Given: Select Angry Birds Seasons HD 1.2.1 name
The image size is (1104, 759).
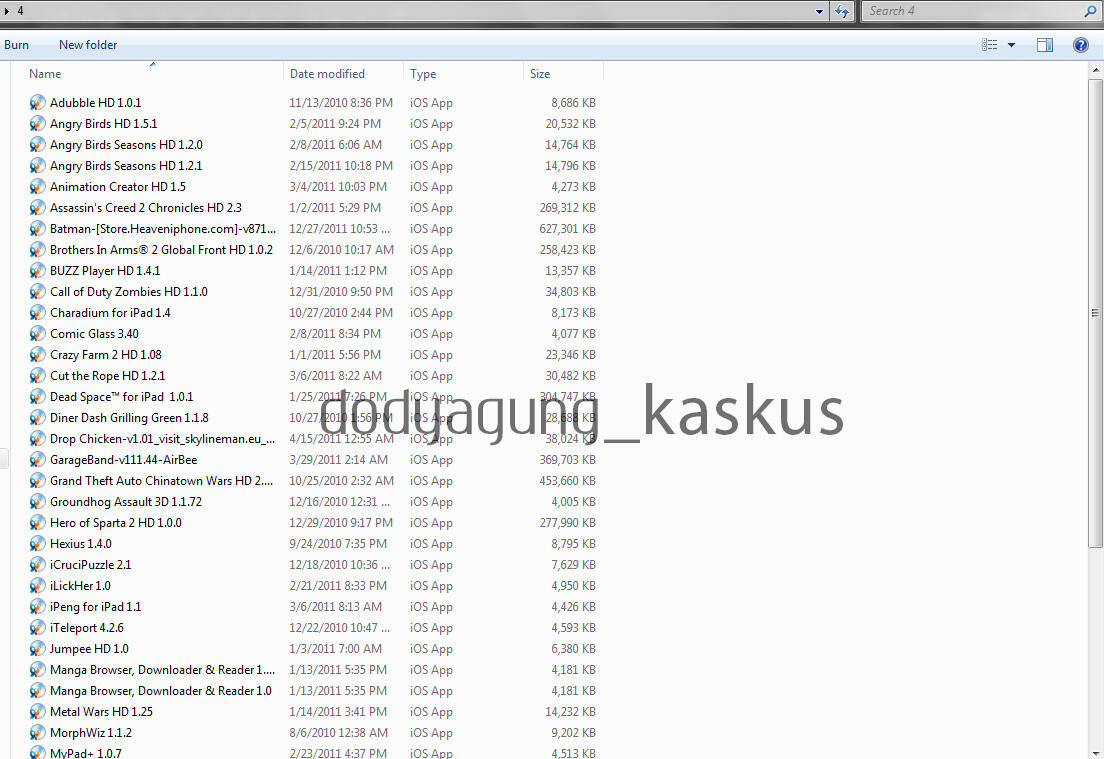Looking at the screenshot, I should tap(126, 166).
